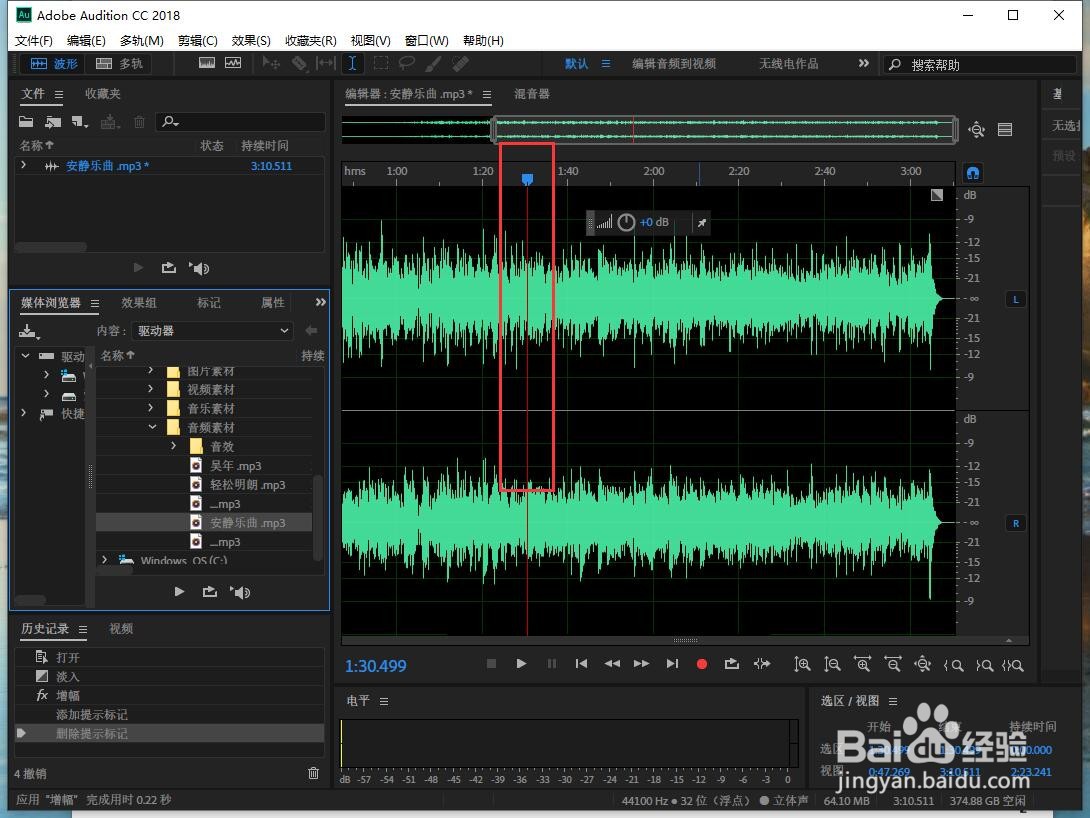Zoom to selection icon
The height and width of the screenshot is (818, 1090).
[1013, 665]
